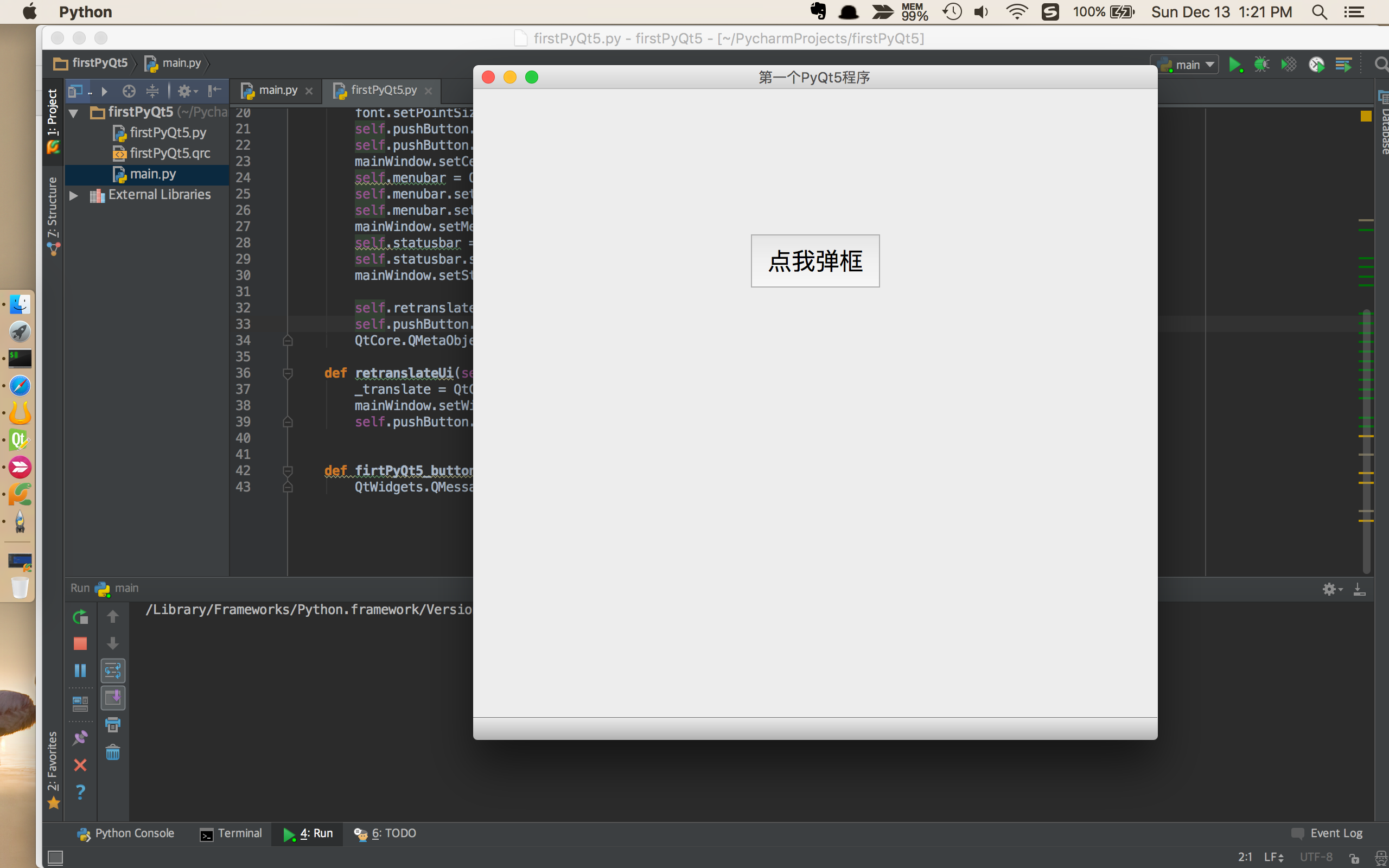This screenshot has width=1389, height=868.
Task: Click the print icon in Run panel
Action: 113,724
